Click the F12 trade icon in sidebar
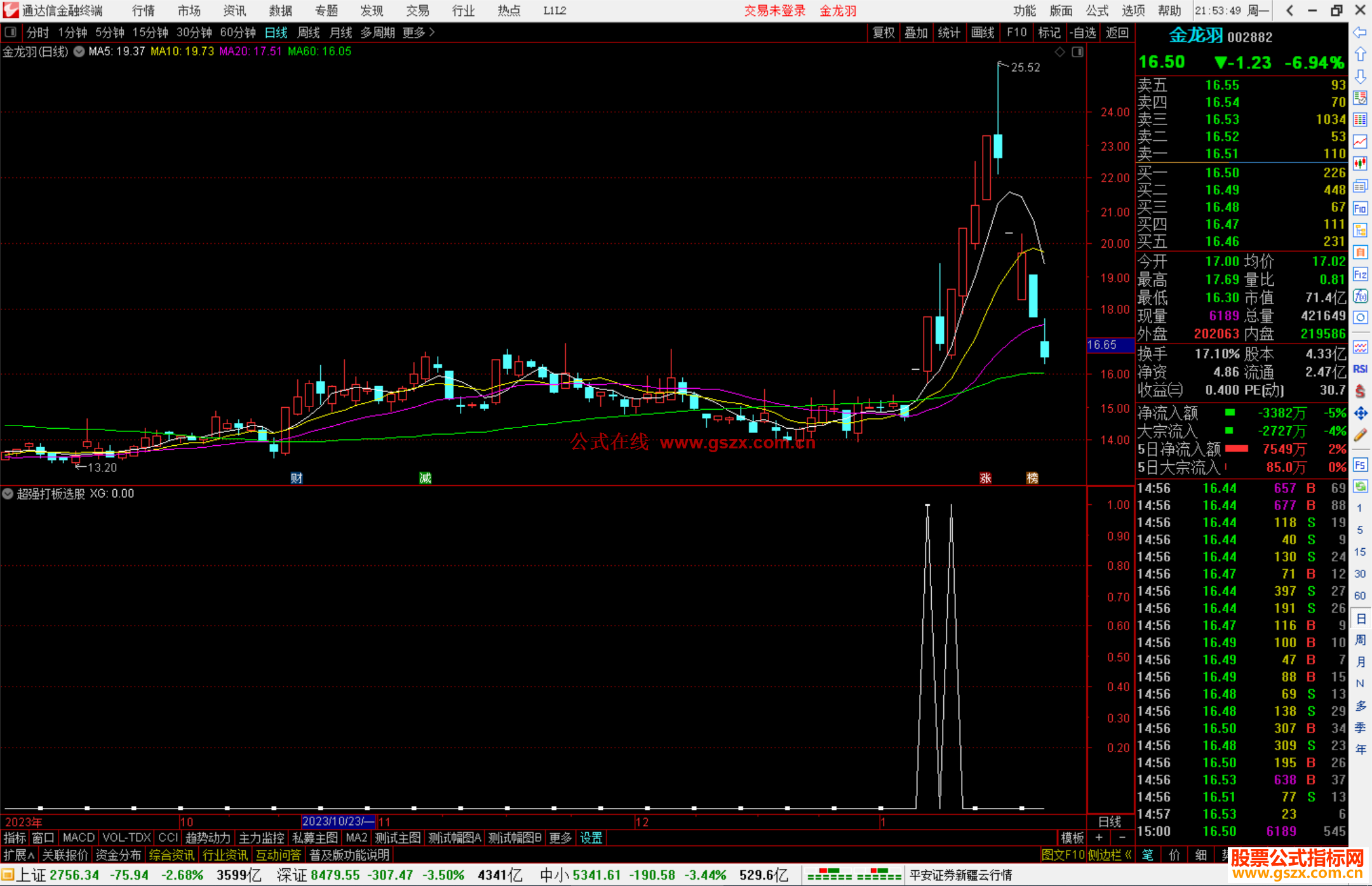1372x886 pixels. [1360, 274]
